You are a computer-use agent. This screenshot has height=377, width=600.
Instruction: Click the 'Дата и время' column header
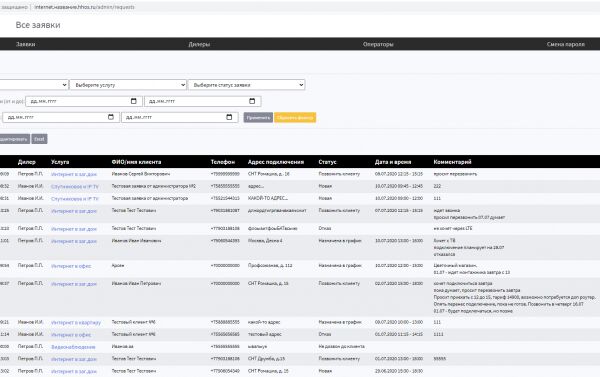(393, 162)
